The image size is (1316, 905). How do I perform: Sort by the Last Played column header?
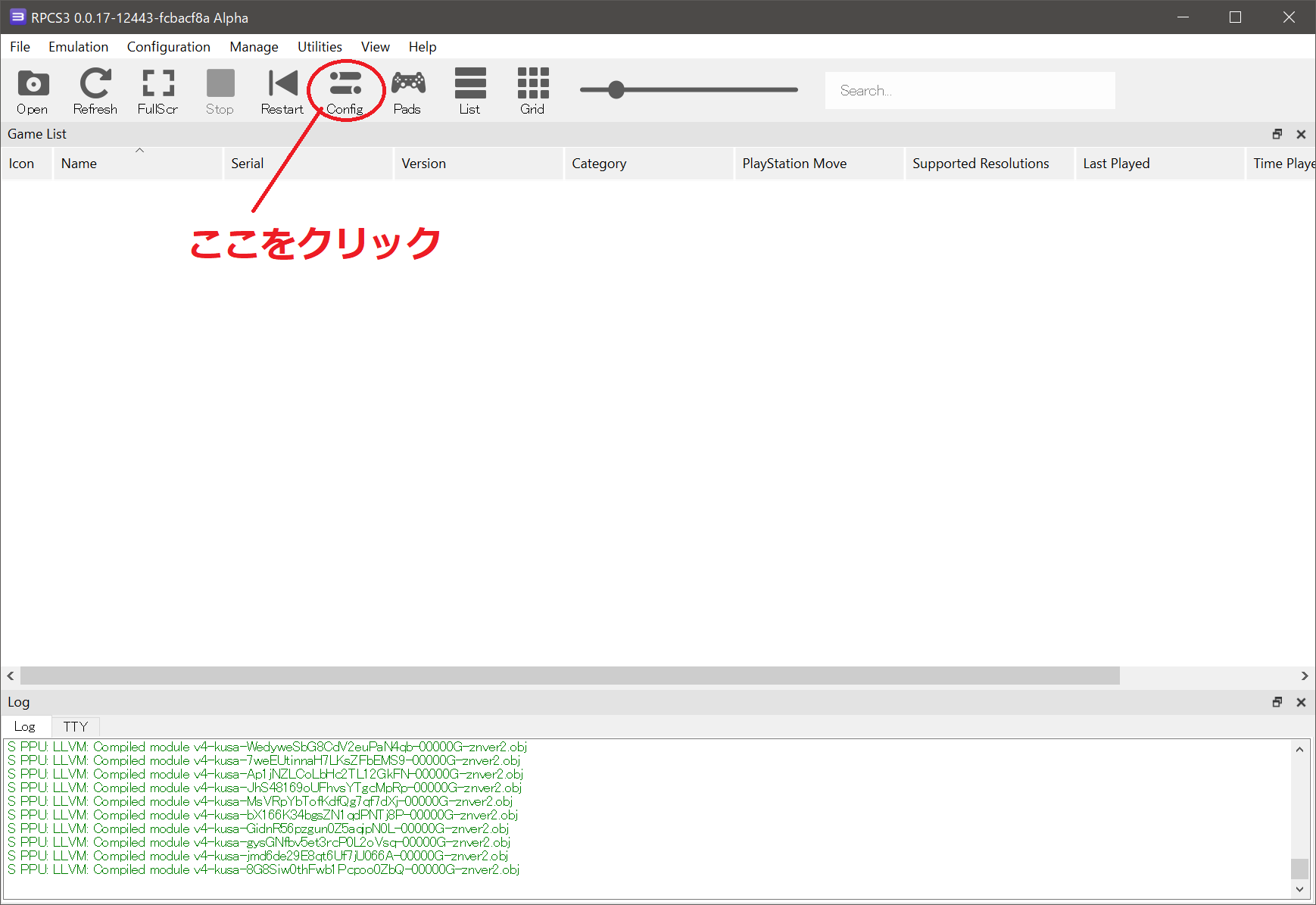pos(1161,164)
